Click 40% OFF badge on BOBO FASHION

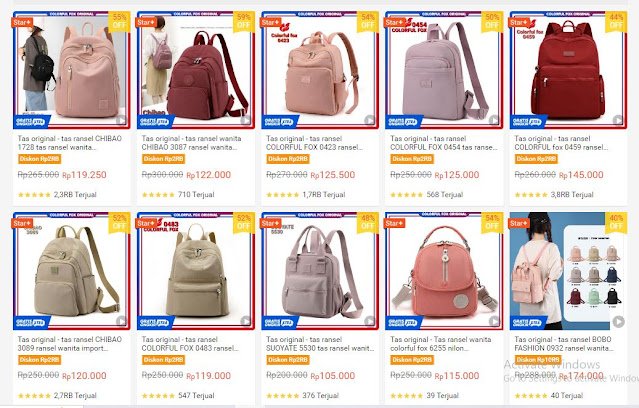point(616,222)
